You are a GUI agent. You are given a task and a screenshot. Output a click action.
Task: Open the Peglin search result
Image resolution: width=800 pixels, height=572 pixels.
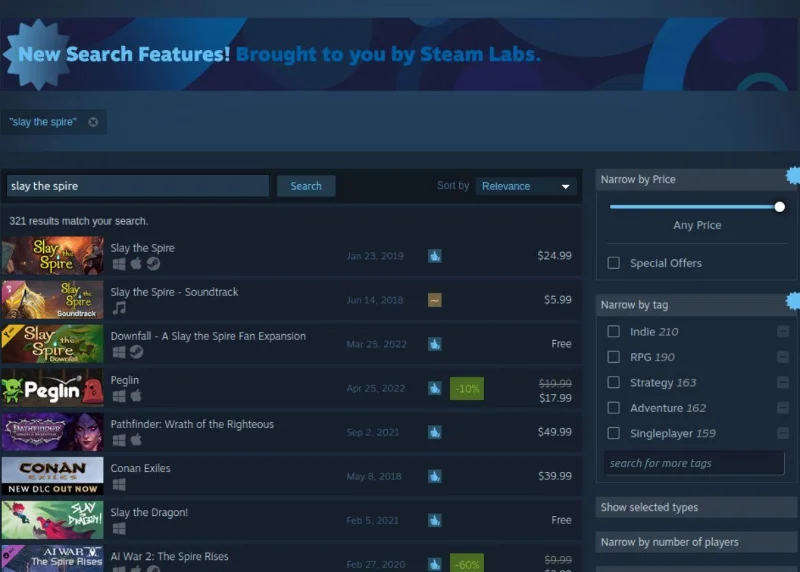point(291,388)
